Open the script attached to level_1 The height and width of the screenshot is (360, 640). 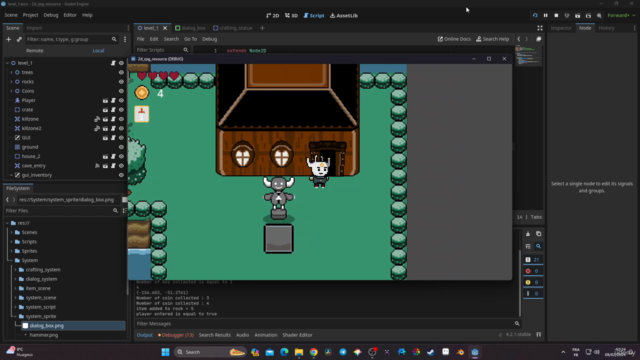pyautogui.click(x=113, y=63)
